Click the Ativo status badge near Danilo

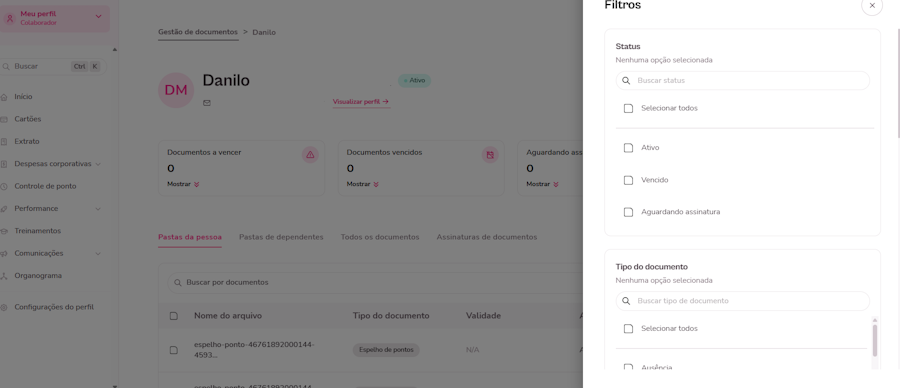point(414,81)
